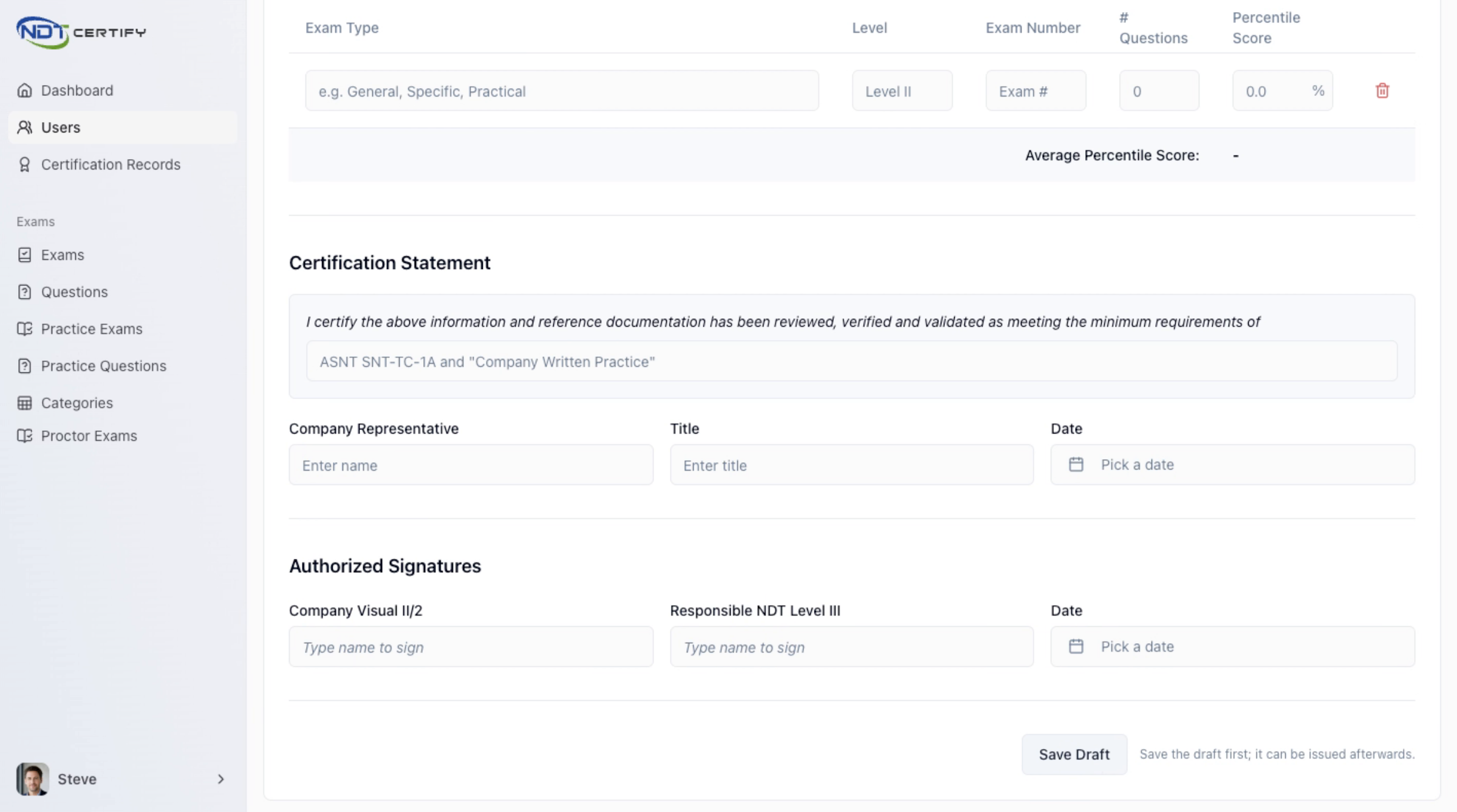Delete the exam row with trash icon
This screenshot has width=1457, height=812.
pyautogui.click(x=1382, y=90)
